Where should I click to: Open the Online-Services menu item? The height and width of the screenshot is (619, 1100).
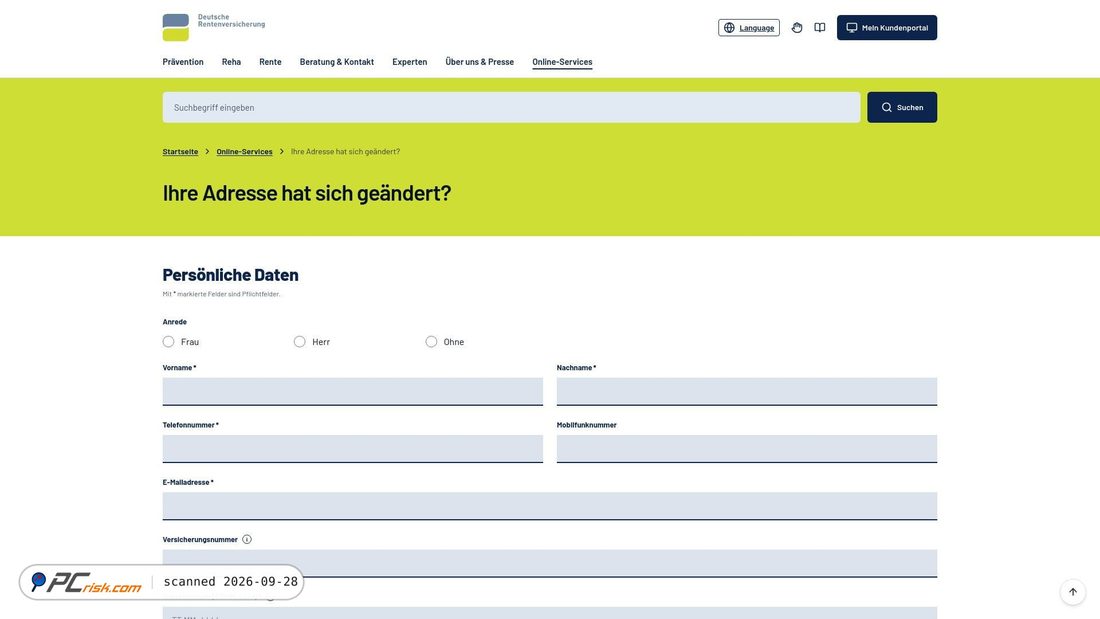562,62
